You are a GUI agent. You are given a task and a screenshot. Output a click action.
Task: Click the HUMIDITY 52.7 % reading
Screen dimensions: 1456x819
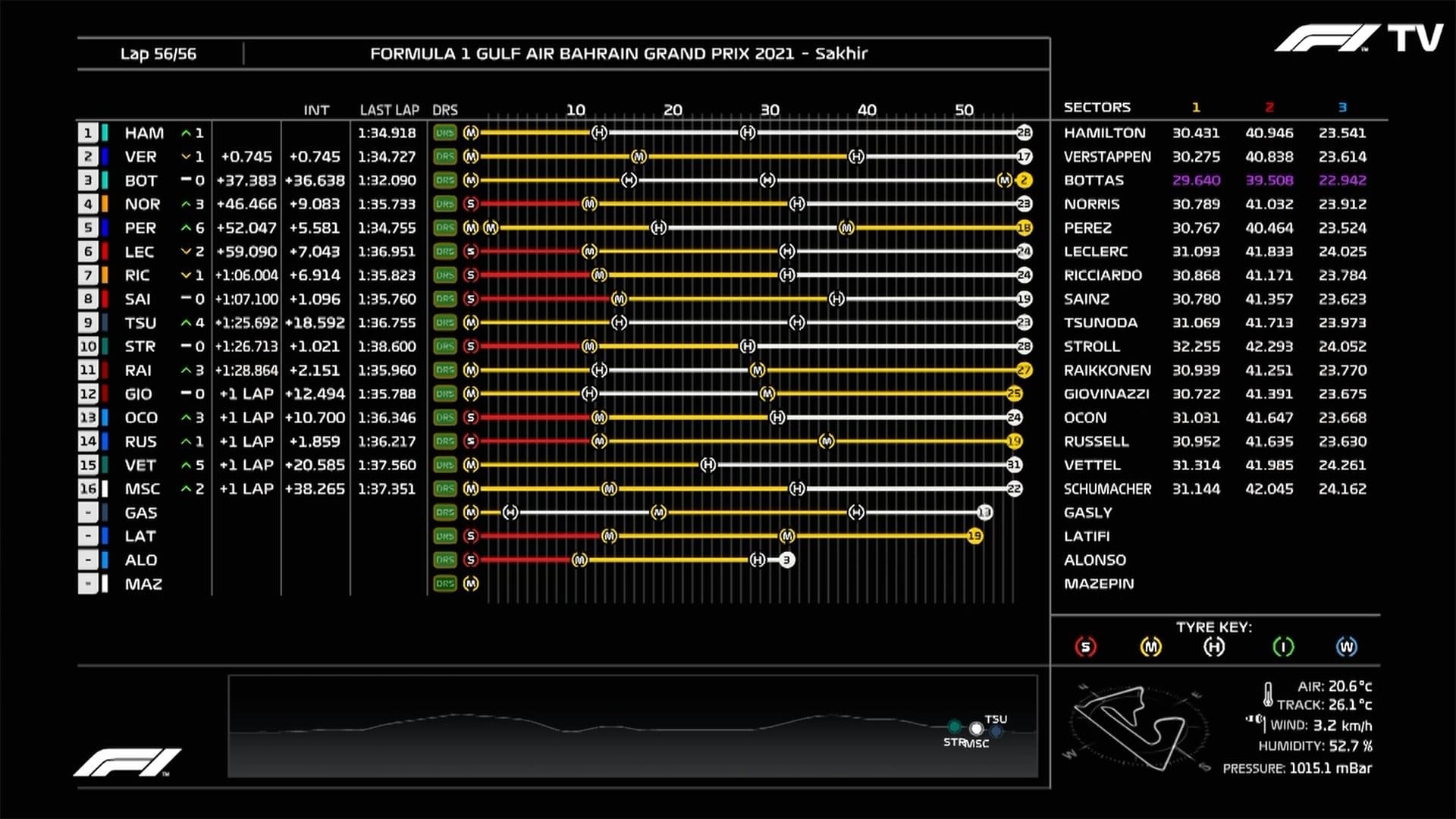(1315, 746)
